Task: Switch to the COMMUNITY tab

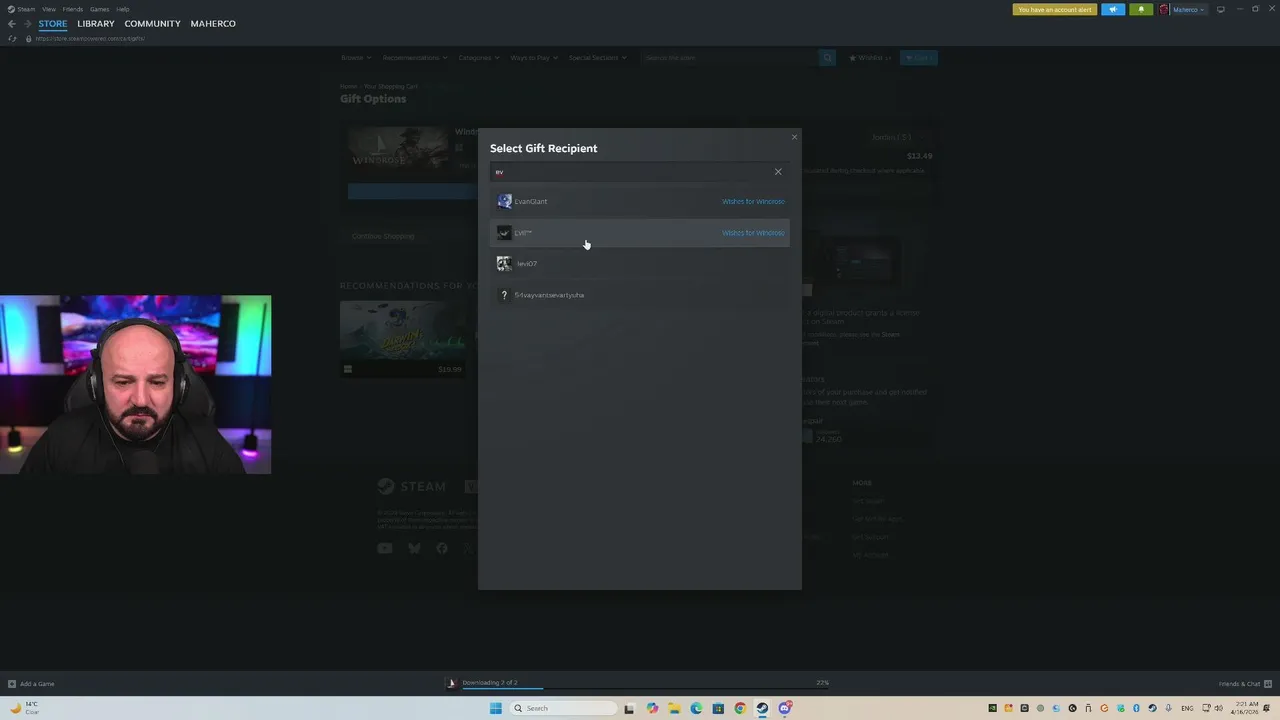Action: coord(153,24)
